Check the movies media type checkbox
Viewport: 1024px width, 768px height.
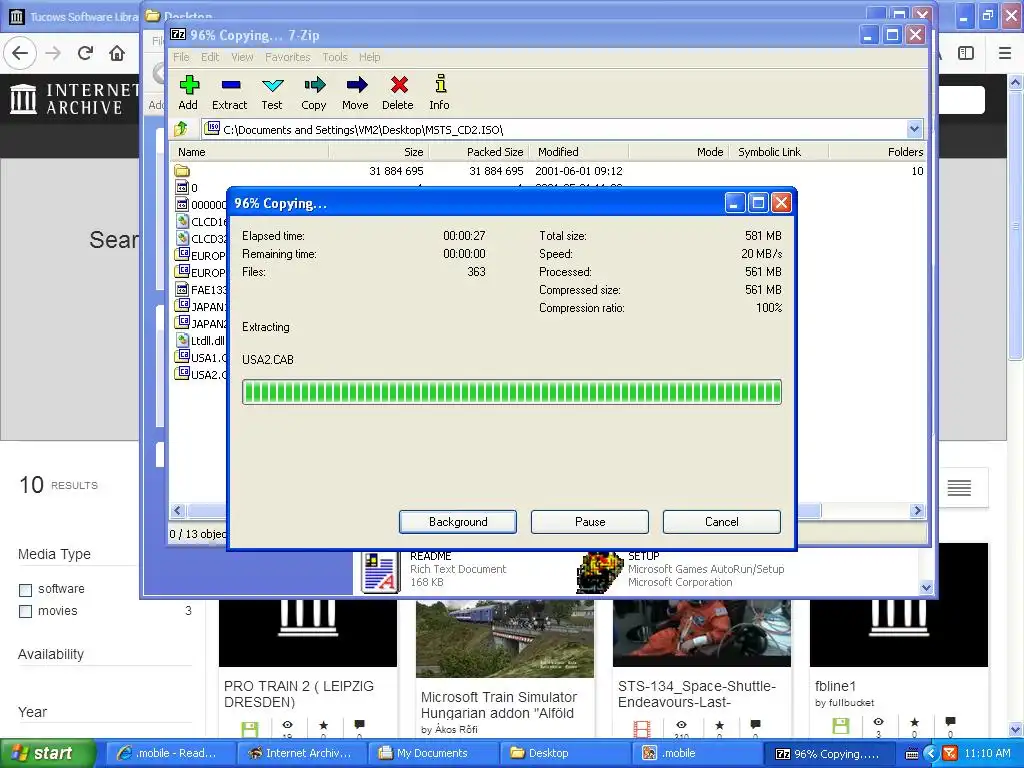25,611
